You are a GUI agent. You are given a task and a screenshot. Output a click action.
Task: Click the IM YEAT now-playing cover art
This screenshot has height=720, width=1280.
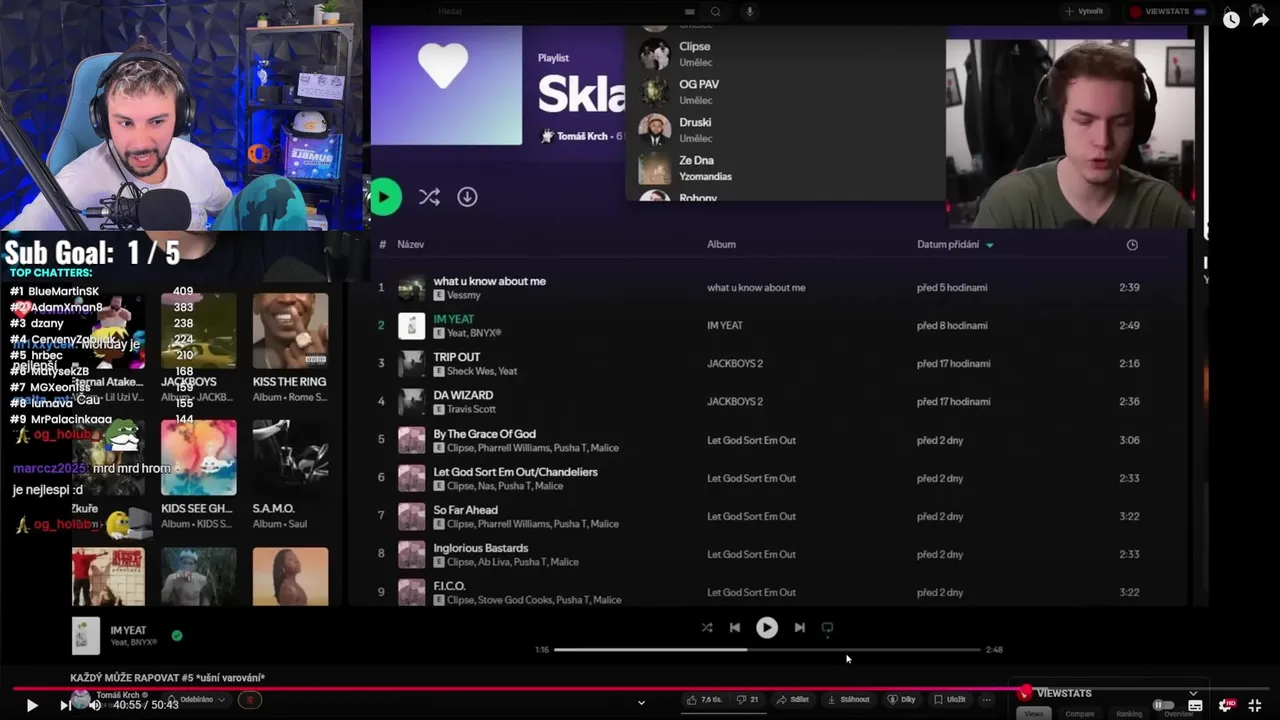[x=86, y=636]
